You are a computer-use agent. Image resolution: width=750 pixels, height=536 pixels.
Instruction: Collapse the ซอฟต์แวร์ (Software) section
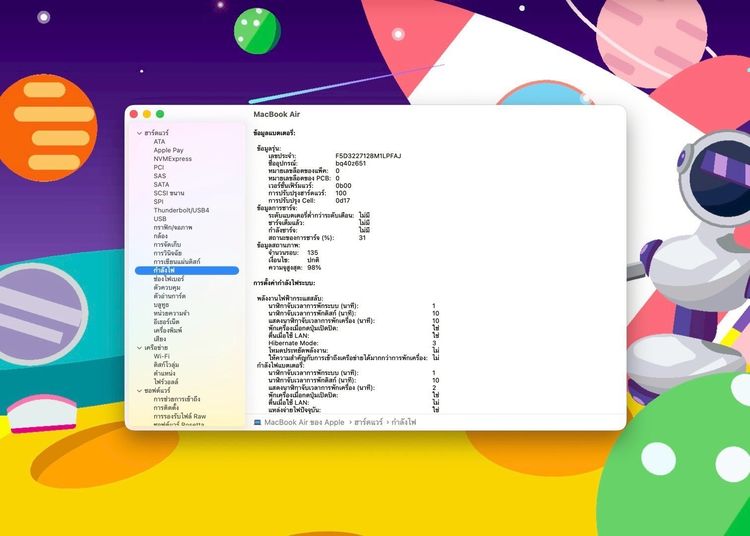139,391
